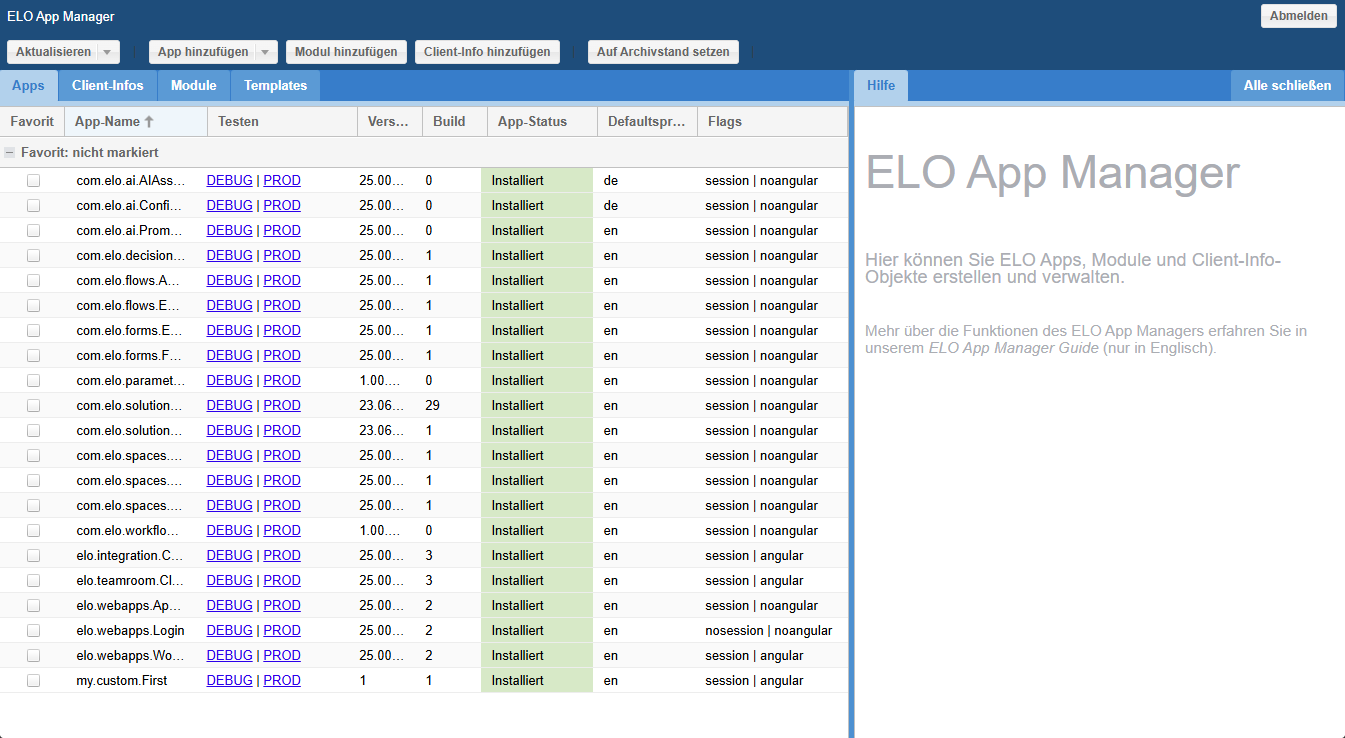Click the ELO App Manager Guide text
The image size is (1345, 738).
1013,348
